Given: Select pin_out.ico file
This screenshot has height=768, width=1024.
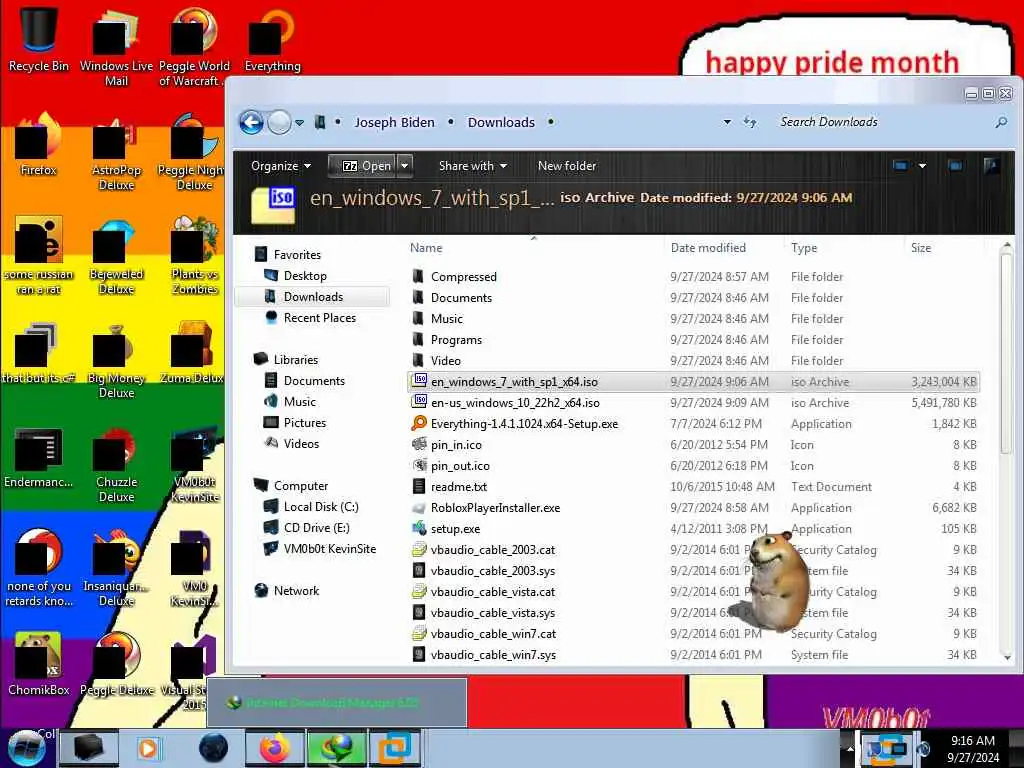Looking at the screenshot, I should [x=460, y=466].
